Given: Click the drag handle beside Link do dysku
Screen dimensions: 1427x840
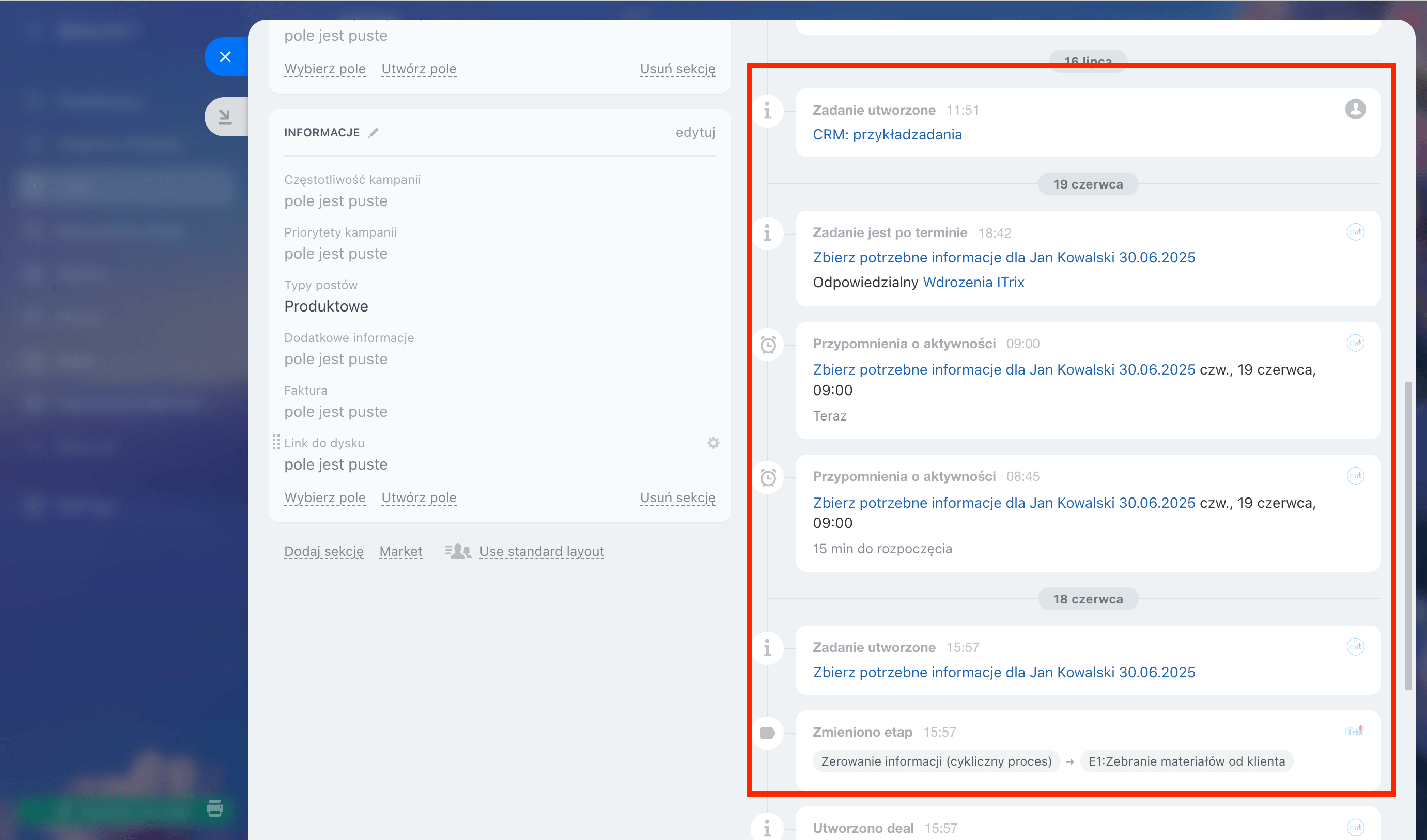Looking at the screenshot, I should [x=276, y=442].
